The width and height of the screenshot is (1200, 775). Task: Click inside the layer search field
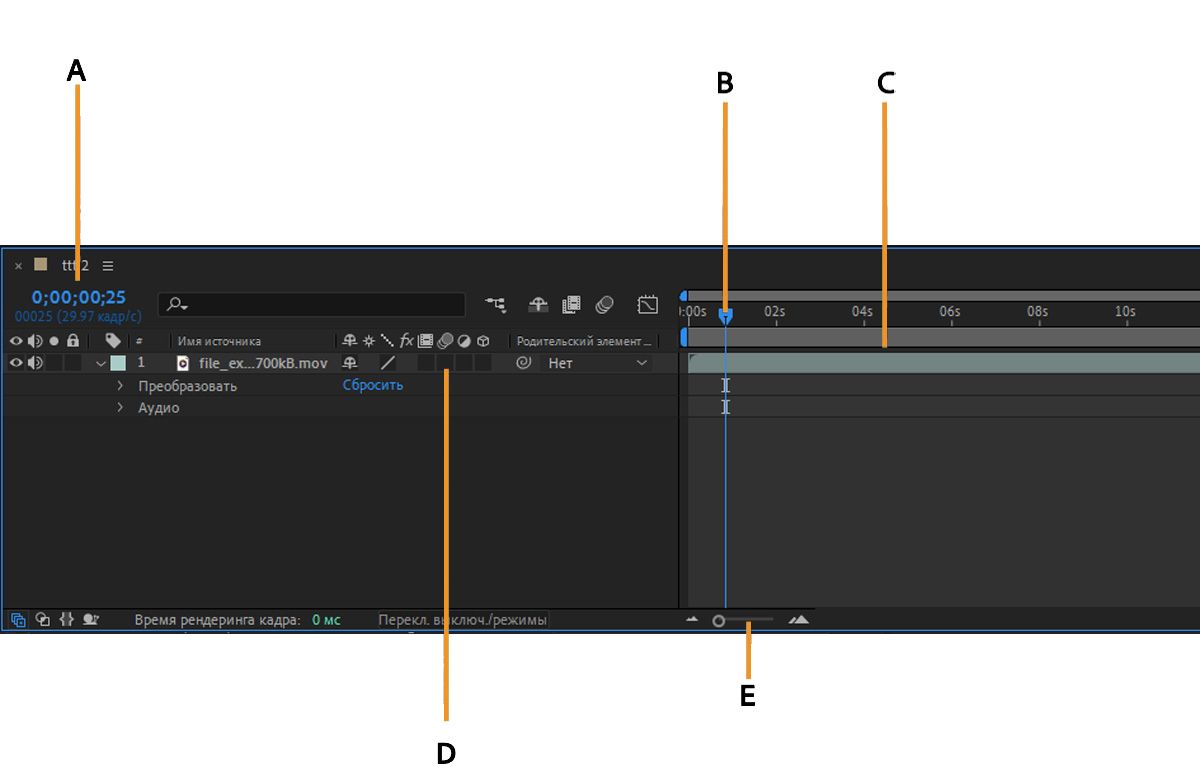312,304
